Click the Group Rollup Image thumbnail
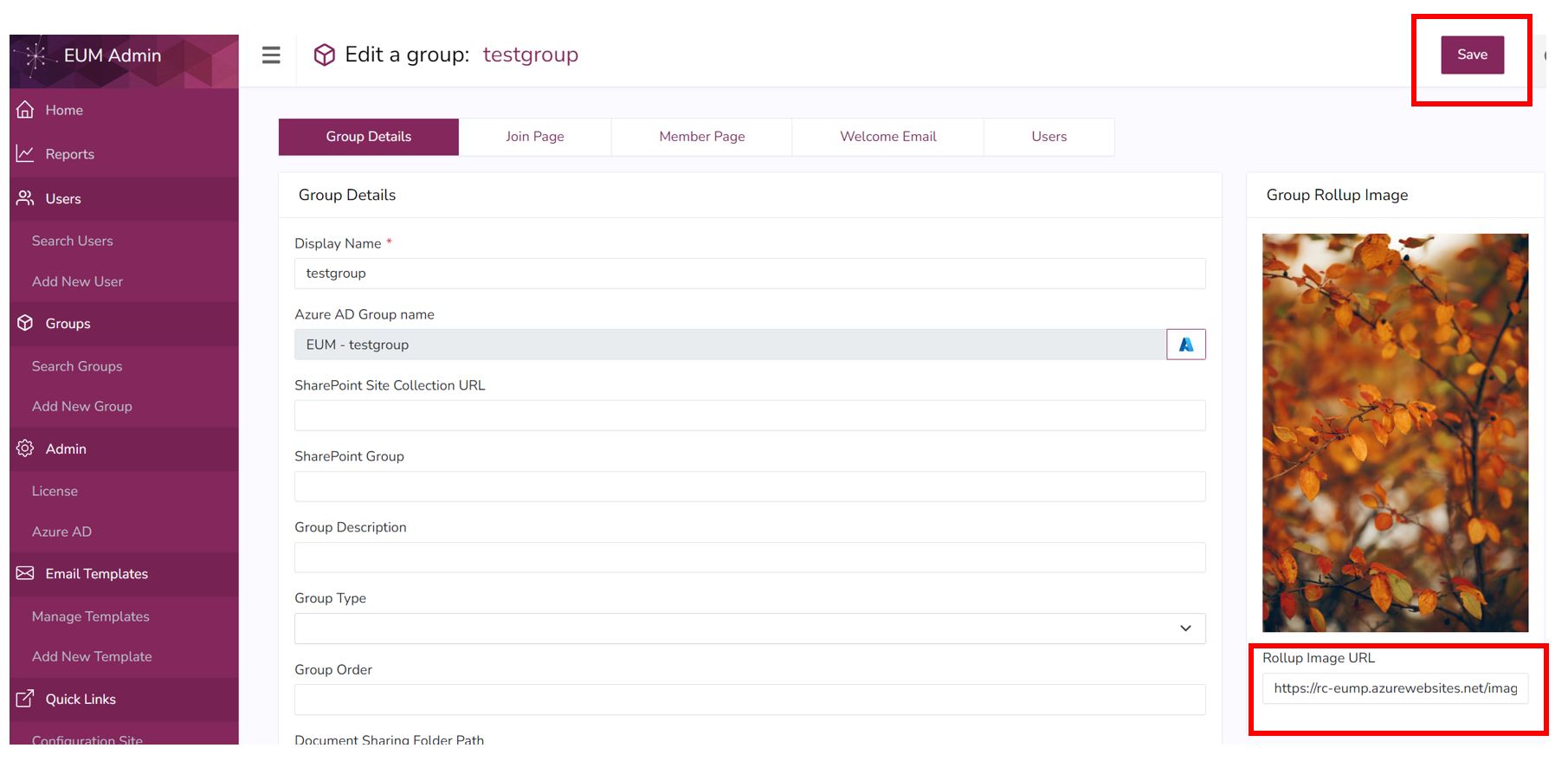Image resolution: width=1568 pixels, height=761 pixels. click(x=1394, y=433)
